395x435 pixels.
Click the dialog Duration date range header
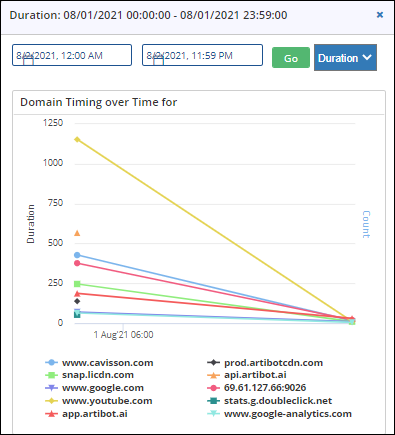tap(148, 15)
